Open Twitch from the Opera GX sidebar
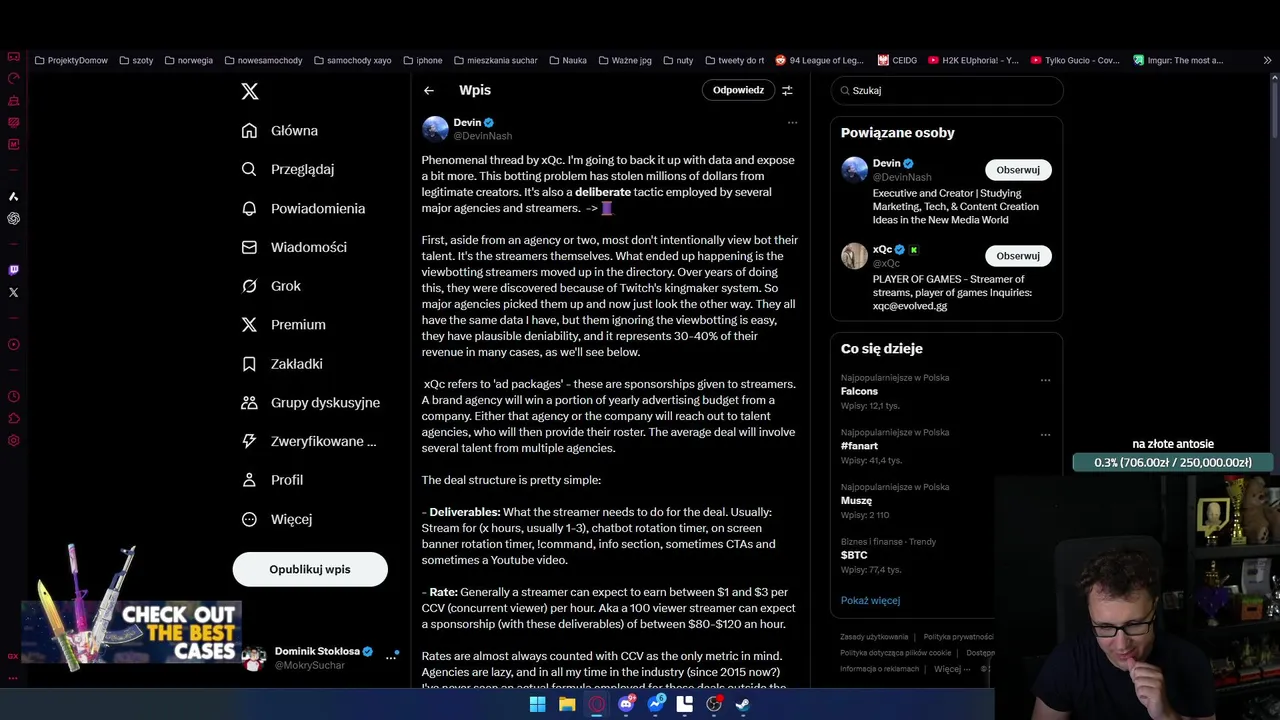The height and width of the screenshot is (720, 1280). 13,270
